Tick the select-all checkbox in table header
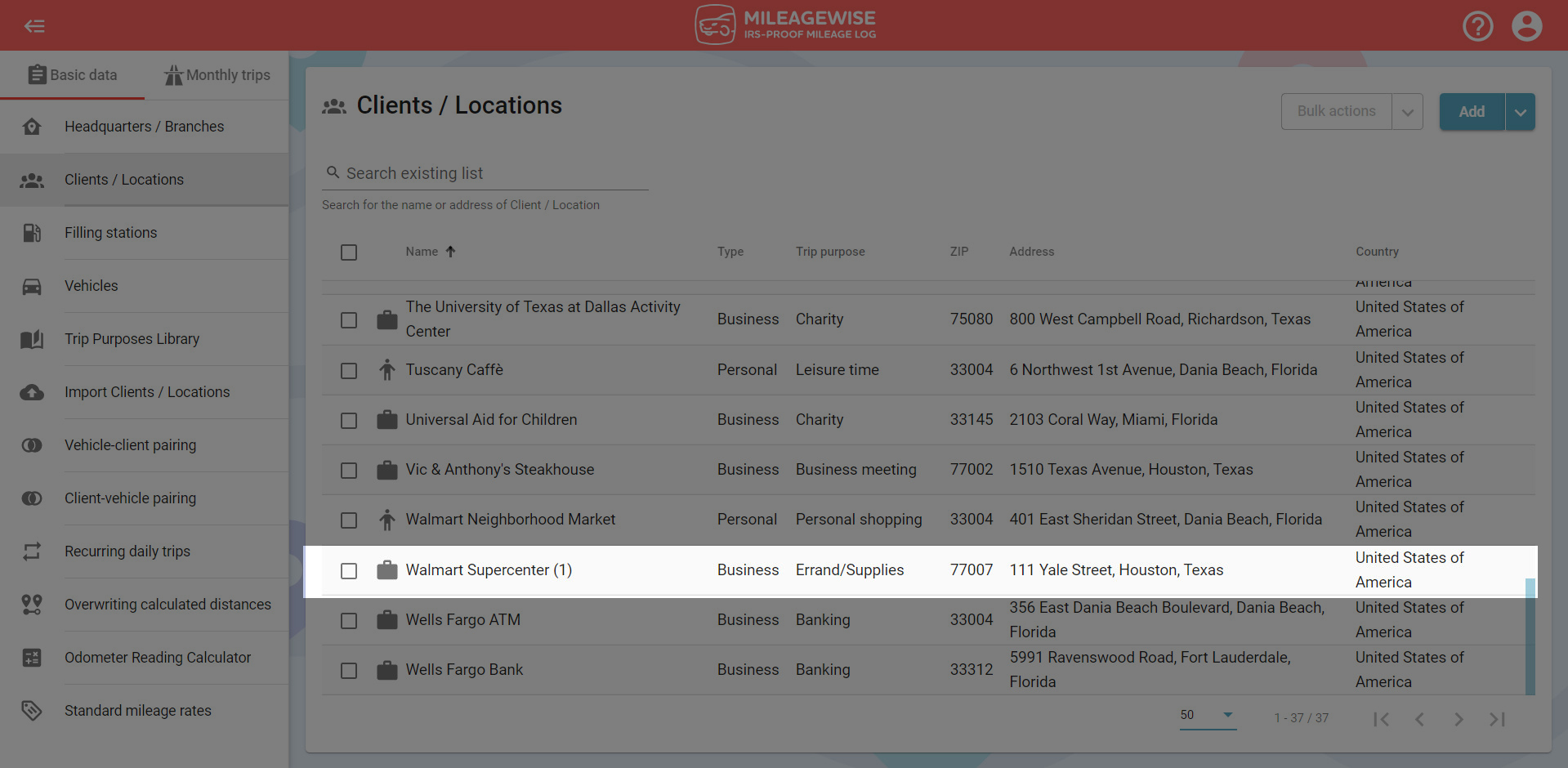Screen dimensions: 1568x768 (x=349, y=252)
